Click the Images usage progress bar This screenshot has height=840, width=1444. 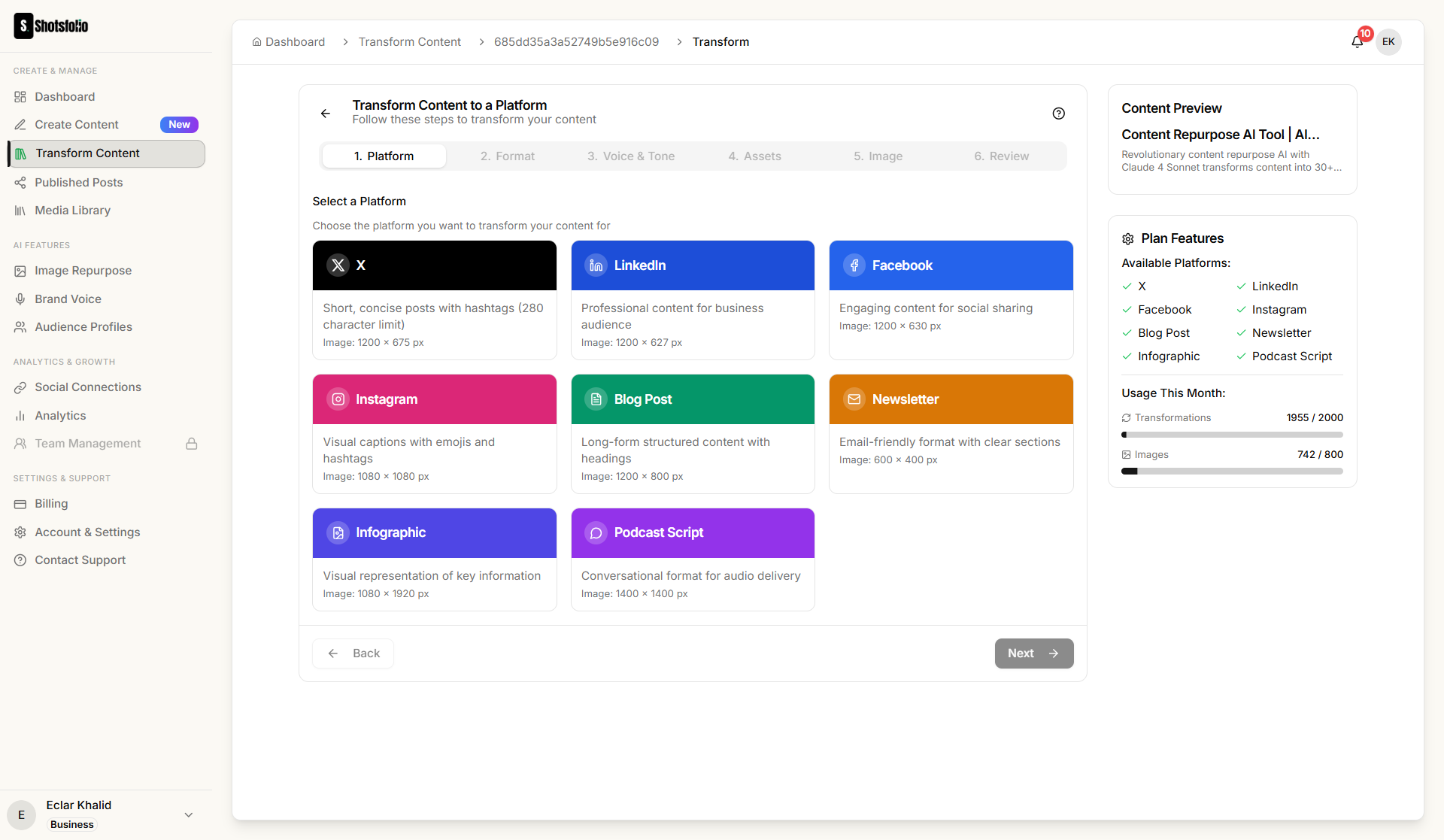[1232, 472]
